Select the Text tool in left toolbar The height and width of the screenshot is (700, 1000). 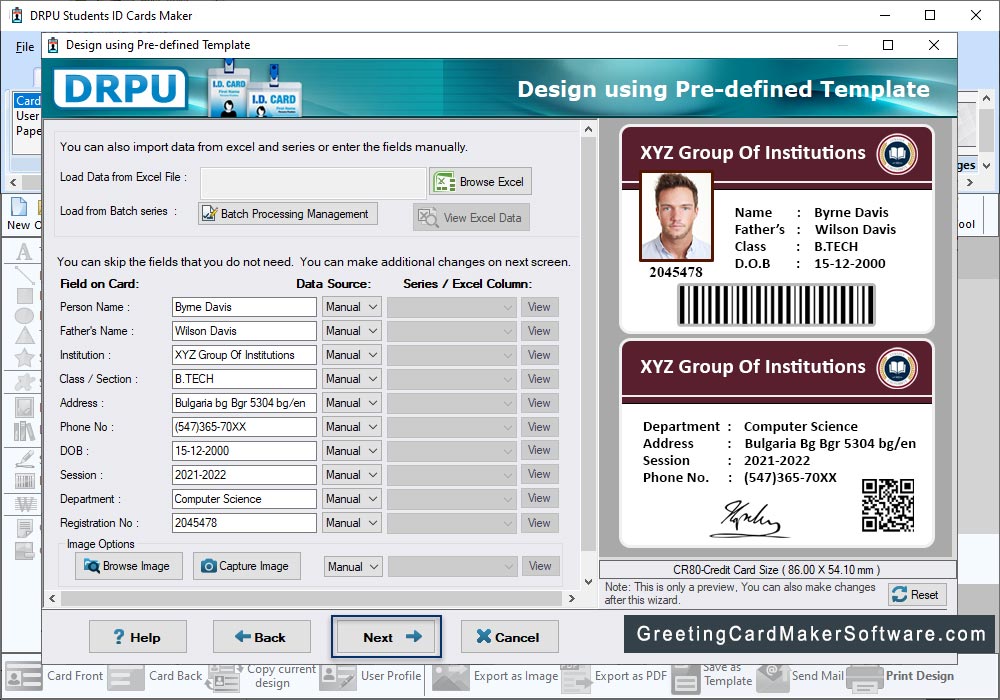tap(24, 252)
